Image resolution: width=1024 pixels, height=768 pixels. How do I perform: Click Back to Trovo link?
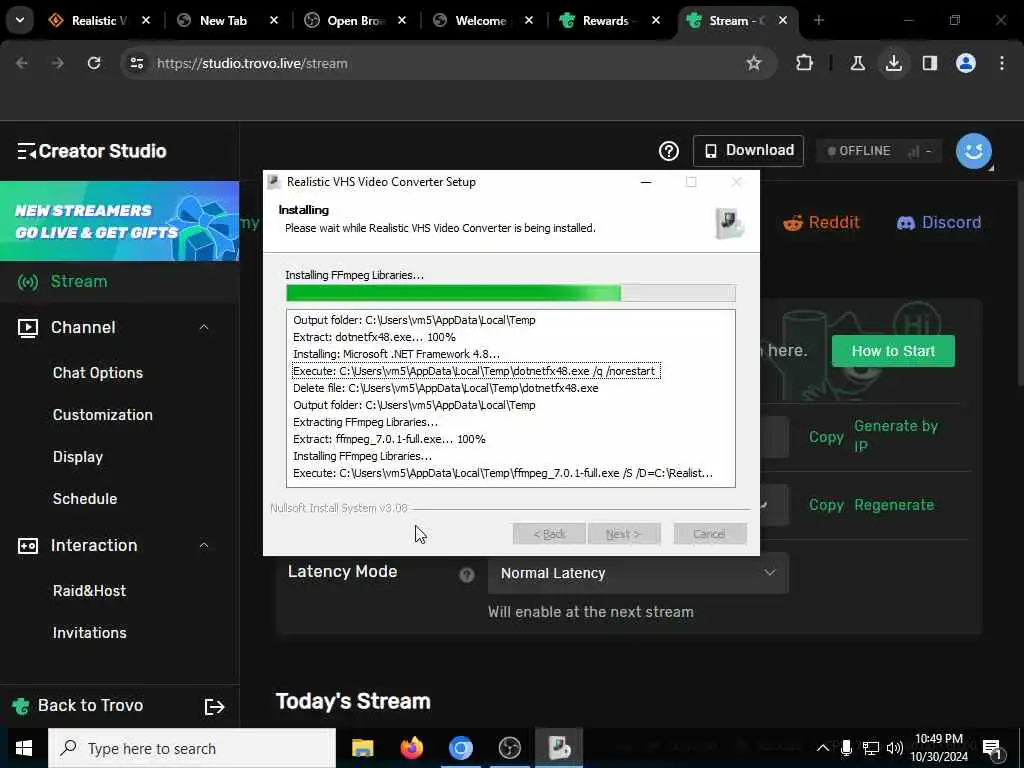(x=90, y=706)
